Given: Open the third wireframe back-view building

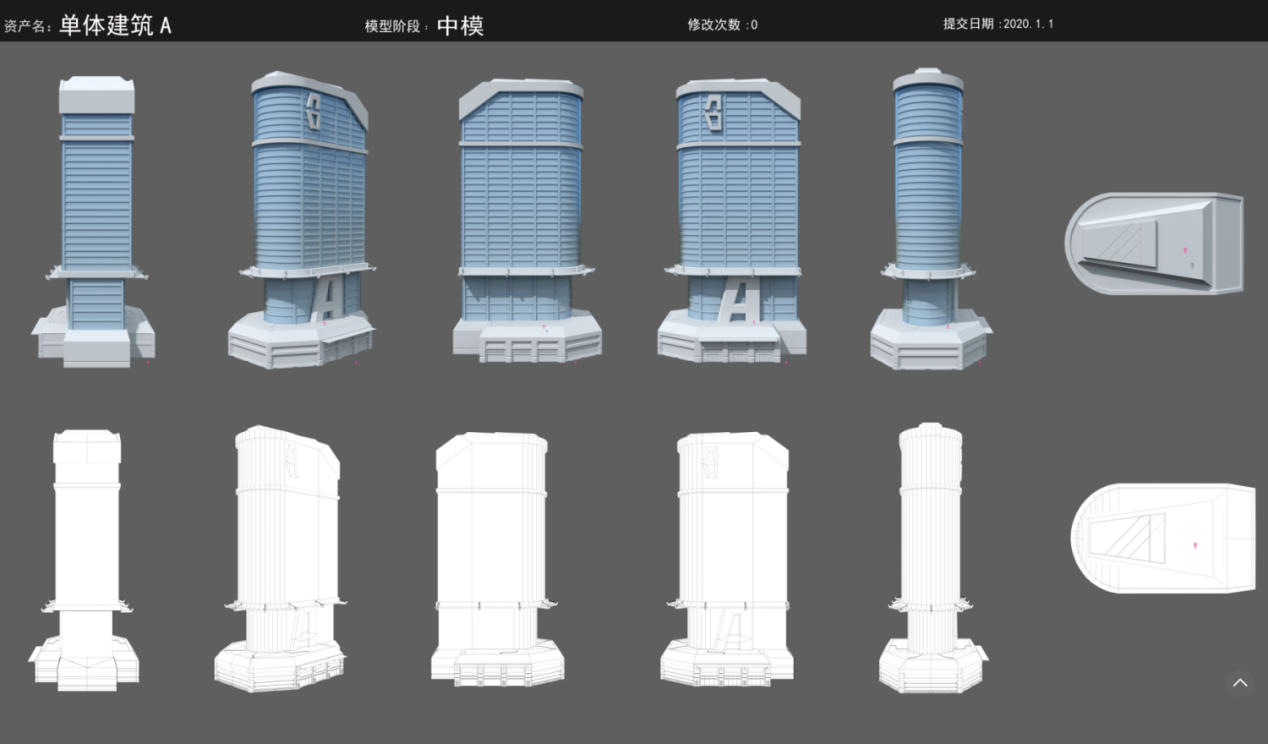Looking at the screenshot, I should [497, 560].
